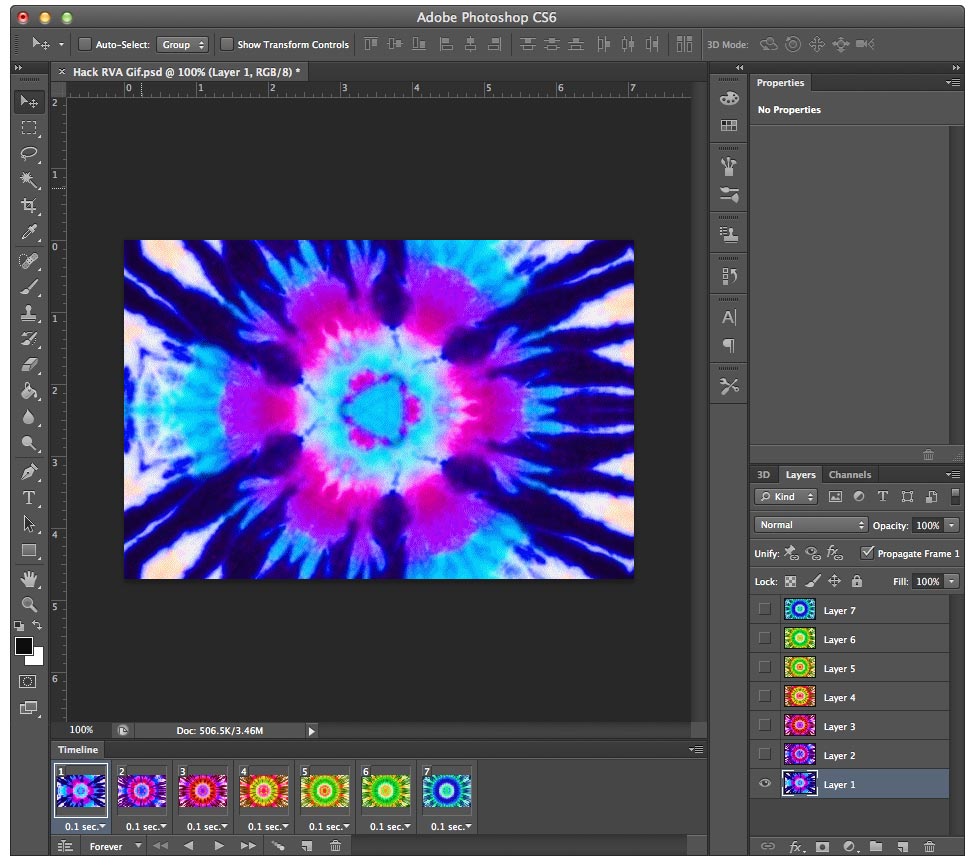Expand the Group auto-select dropdown

tap(183, 44)
